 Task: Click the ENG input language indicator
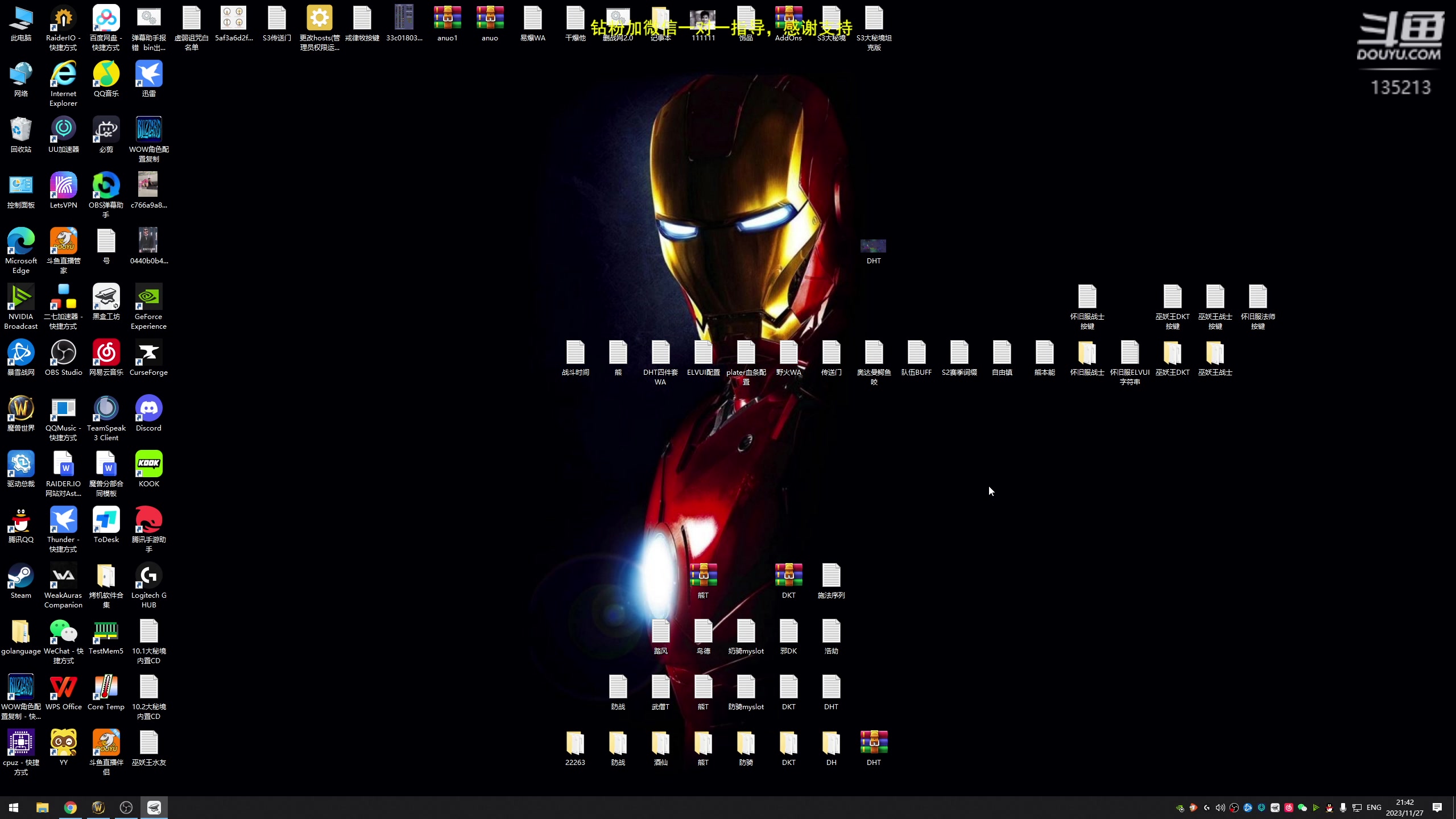click(1374, 808)
